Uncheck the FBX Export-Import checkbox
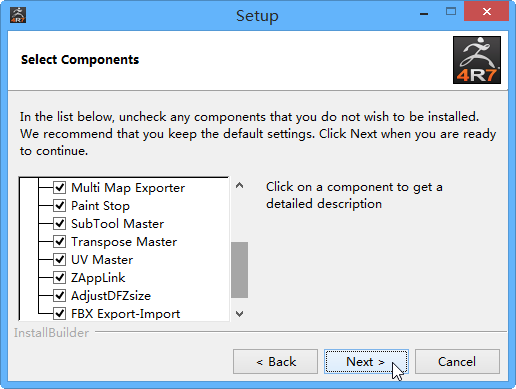This screenshot has height=389, width=516. point(59,313)
